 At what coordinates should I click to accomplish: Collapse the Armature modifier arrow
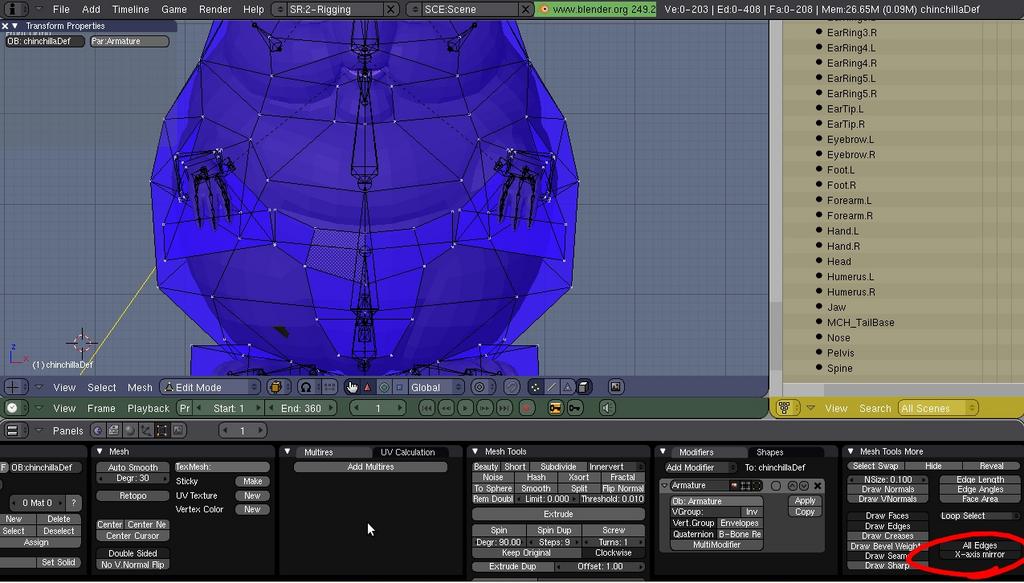[x=664, y=486]
